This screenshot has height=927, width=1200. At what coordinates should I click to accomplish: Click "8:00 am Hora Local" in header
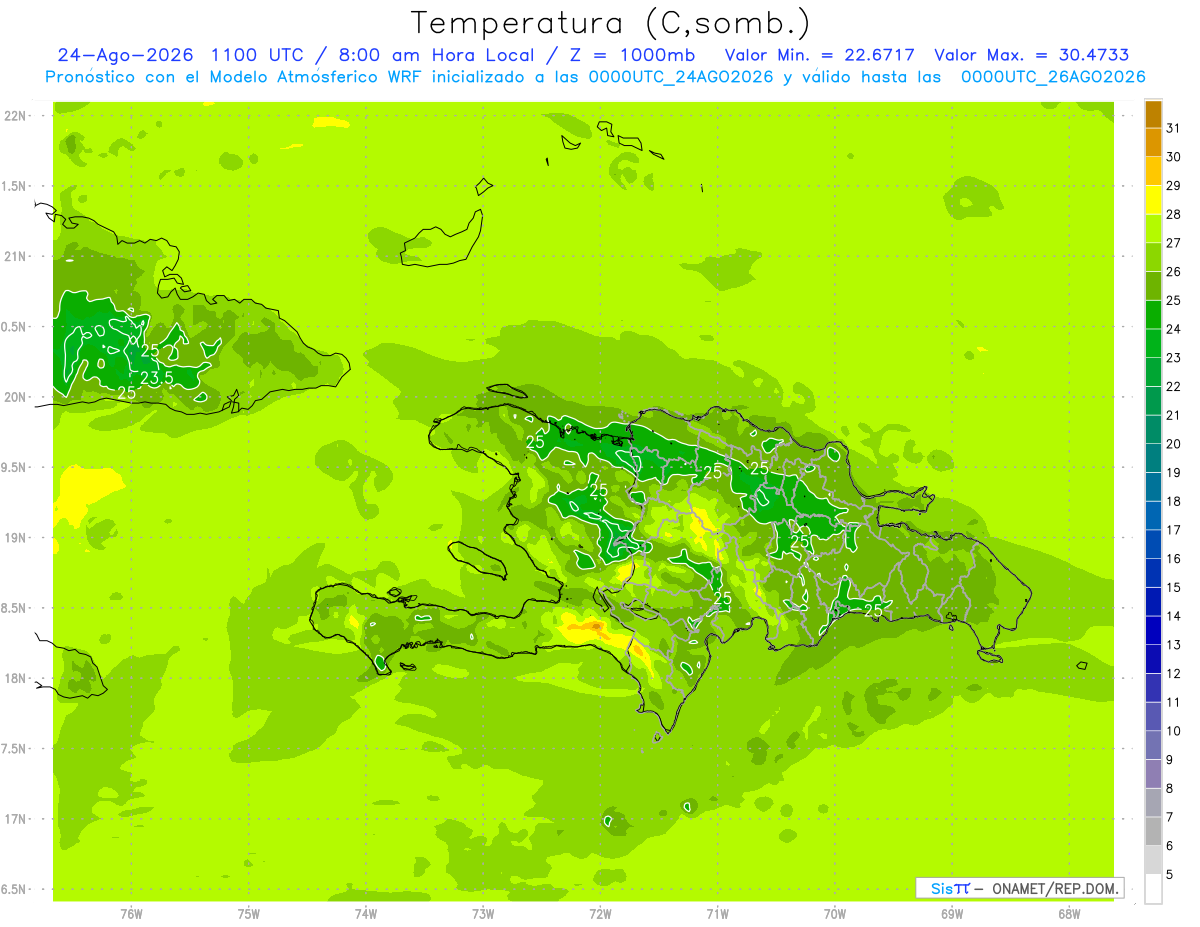point(434,55)
